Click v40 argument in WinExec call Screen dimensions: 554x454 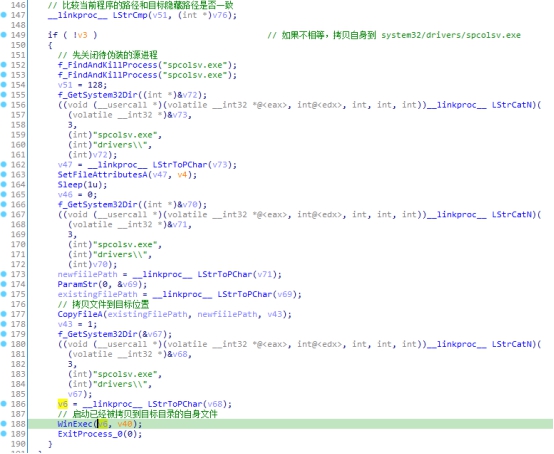125,424
